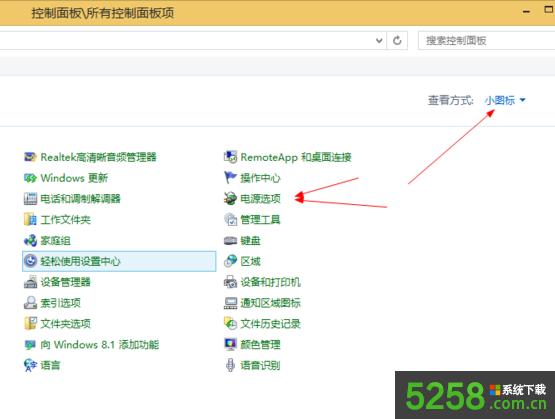Open the 设备和打印机 icon

(230, 282)
